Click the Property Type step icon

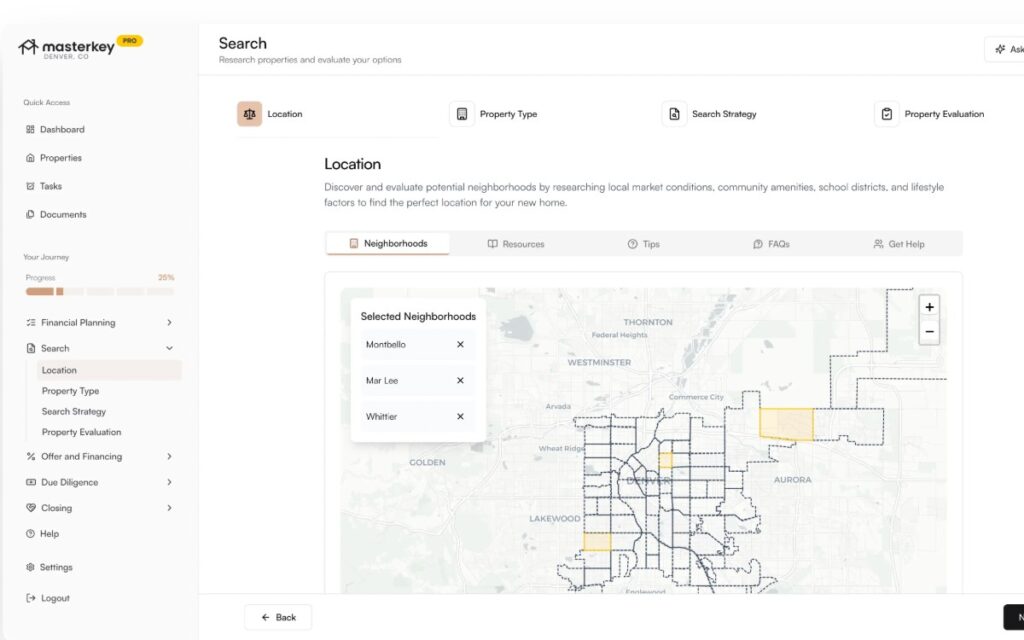tap(461, 114)
